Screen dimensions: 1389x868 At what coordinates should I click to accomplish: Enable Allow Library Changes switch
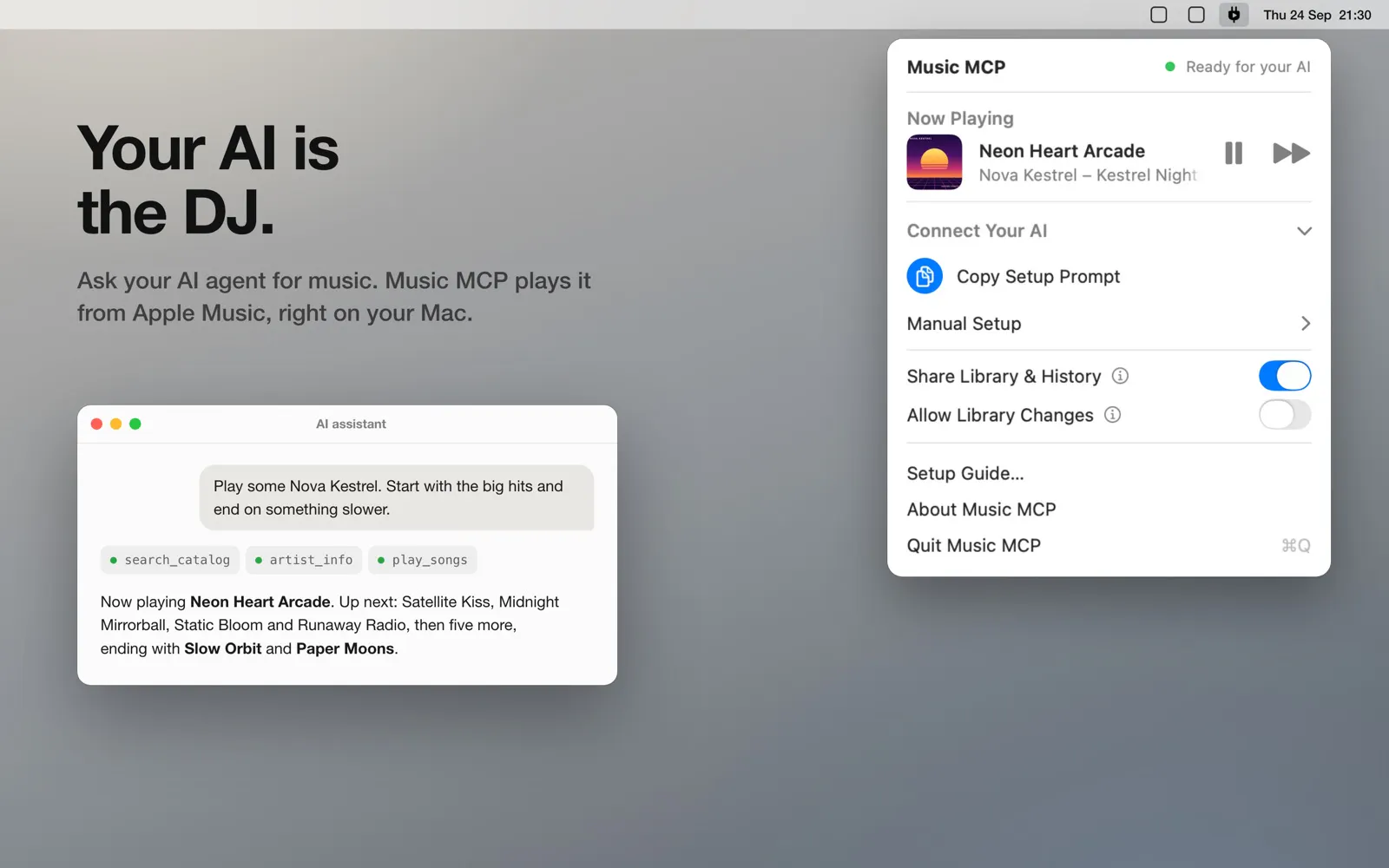point(1285,415)
